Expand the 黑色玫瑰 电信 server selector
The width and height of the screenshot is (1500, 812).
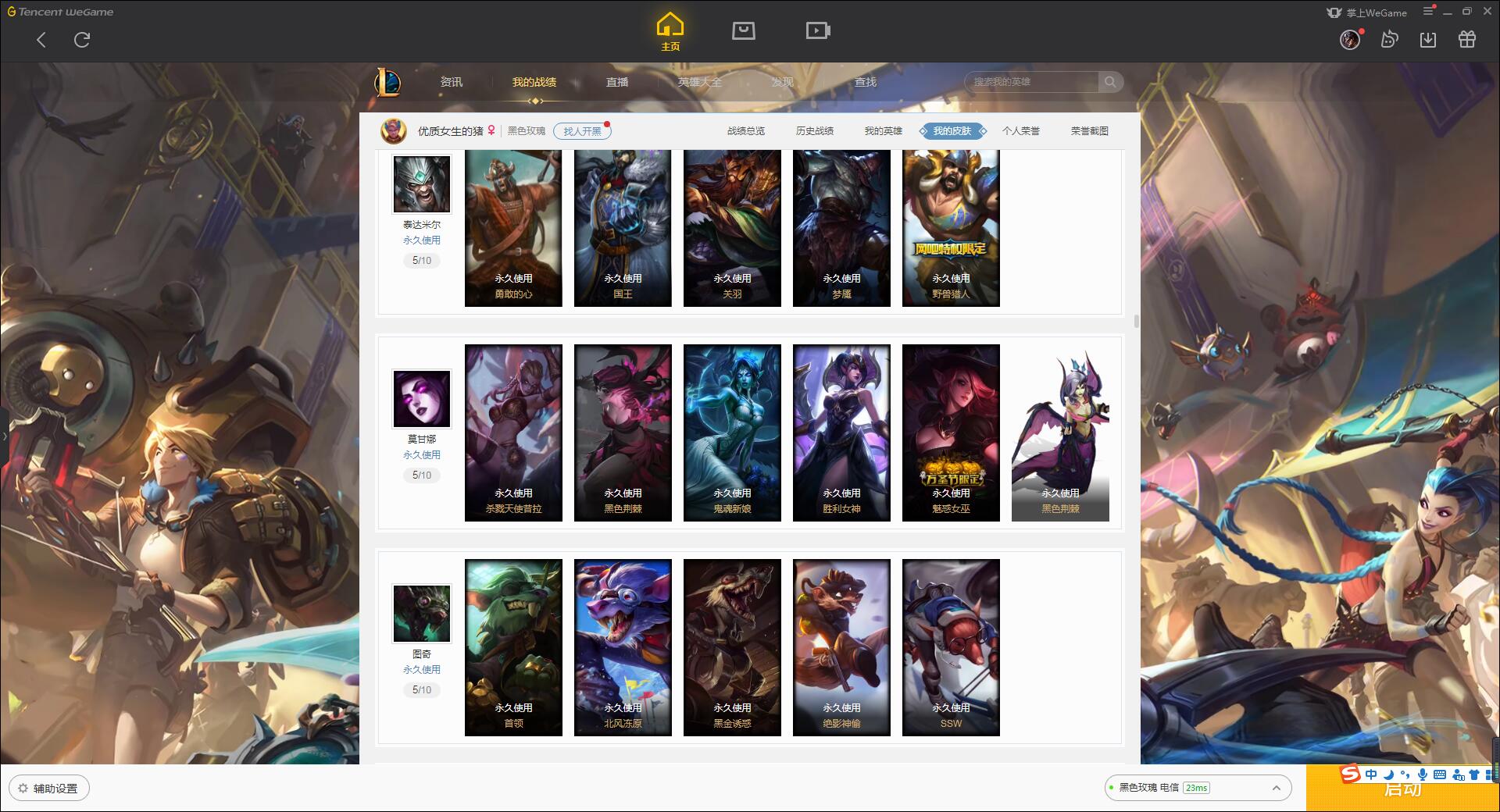click(x=1197, y=788)
